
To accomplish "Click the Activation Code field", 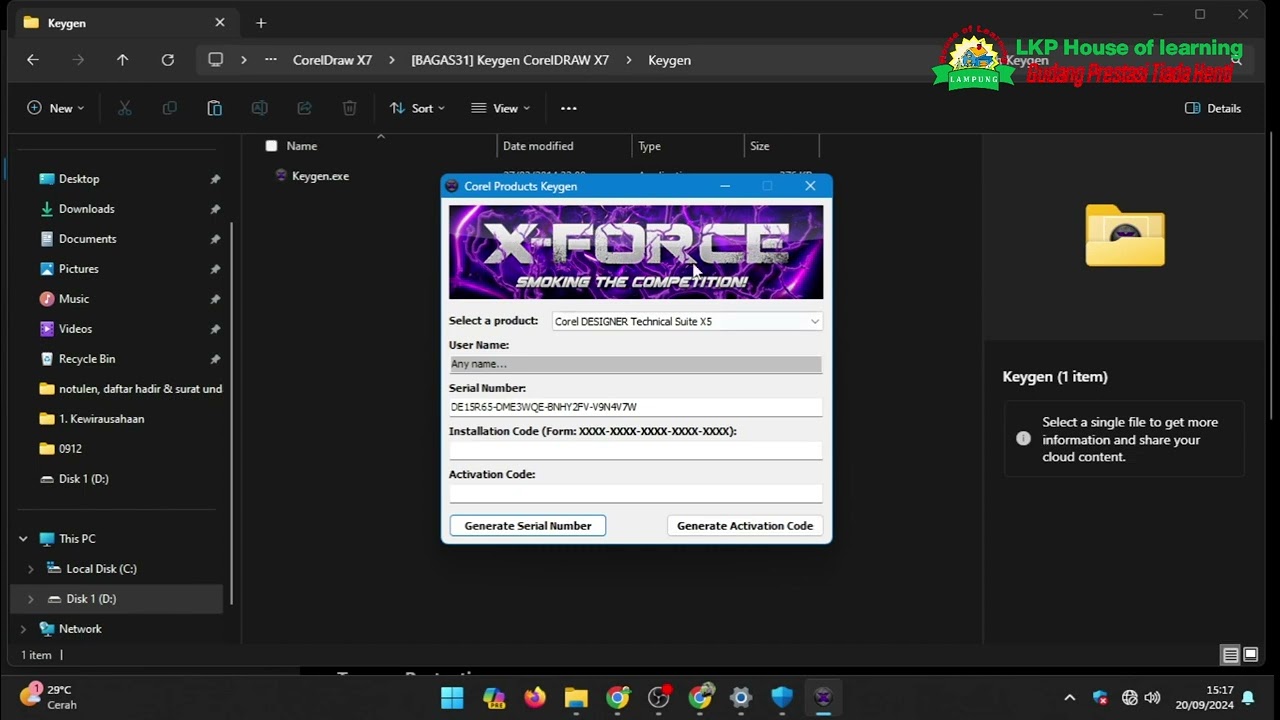I will pyautogui.click(x=636, y=493).
